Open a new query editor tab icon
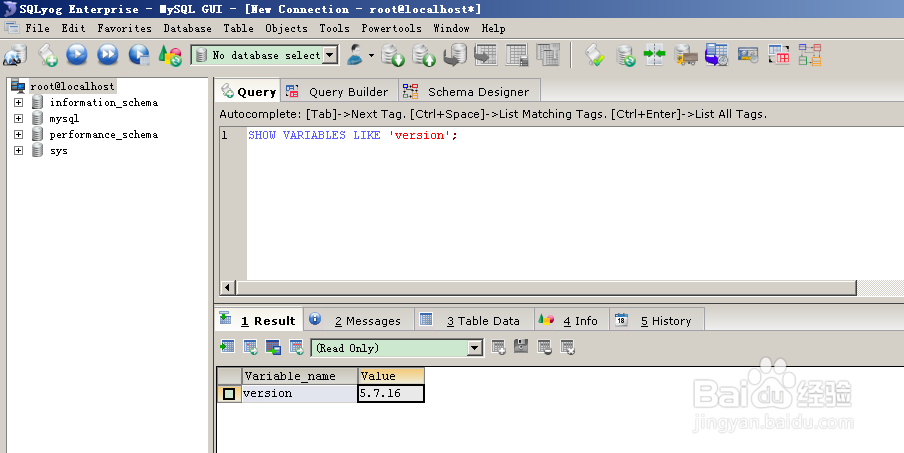 [47, 55]
